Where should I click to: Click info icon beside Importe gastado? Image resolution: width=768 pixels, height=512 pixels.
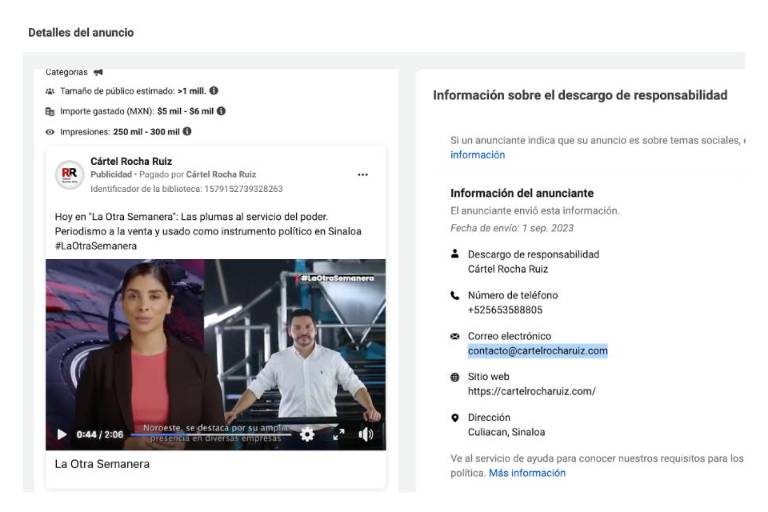pyautogui.click(x=221, y=111)
